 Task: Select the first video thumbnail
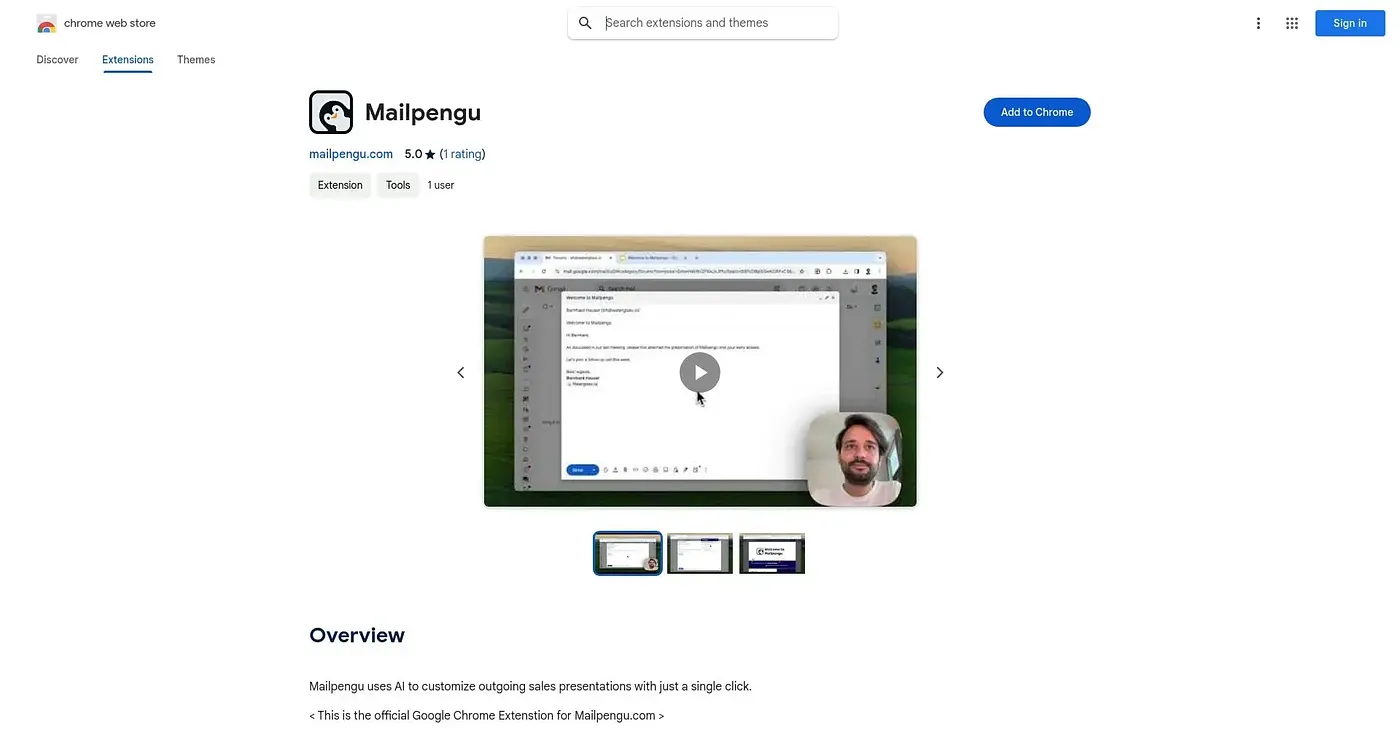[628, 553]
